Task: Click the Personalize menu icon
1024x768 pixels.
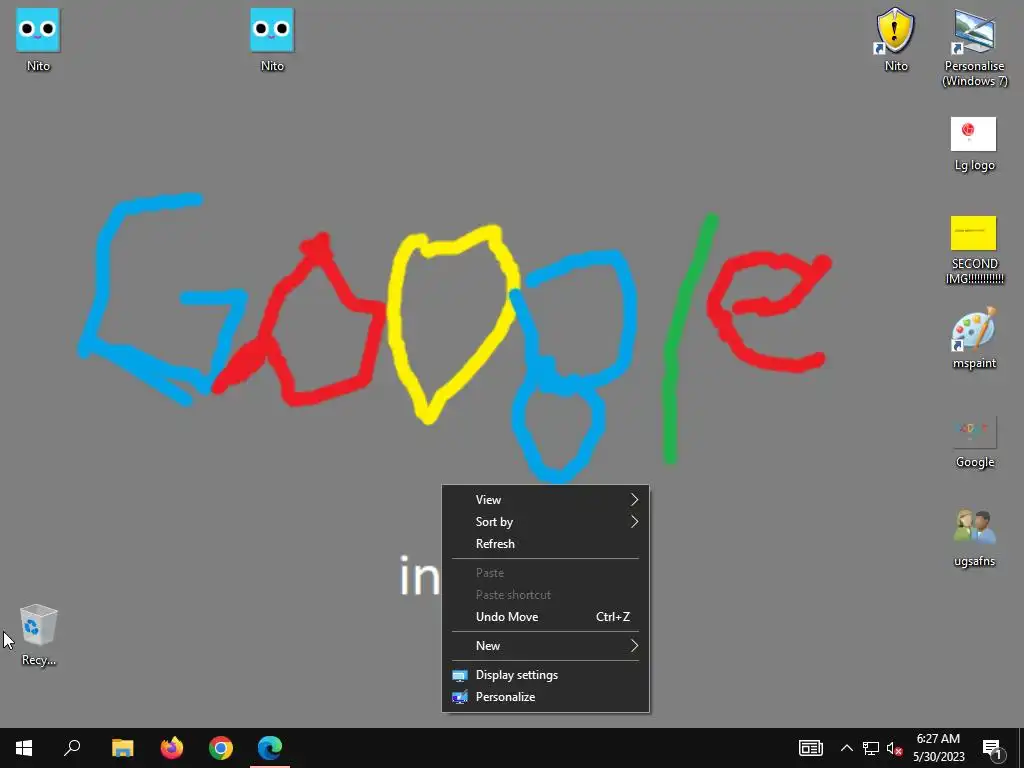Action: coord(460,697)
